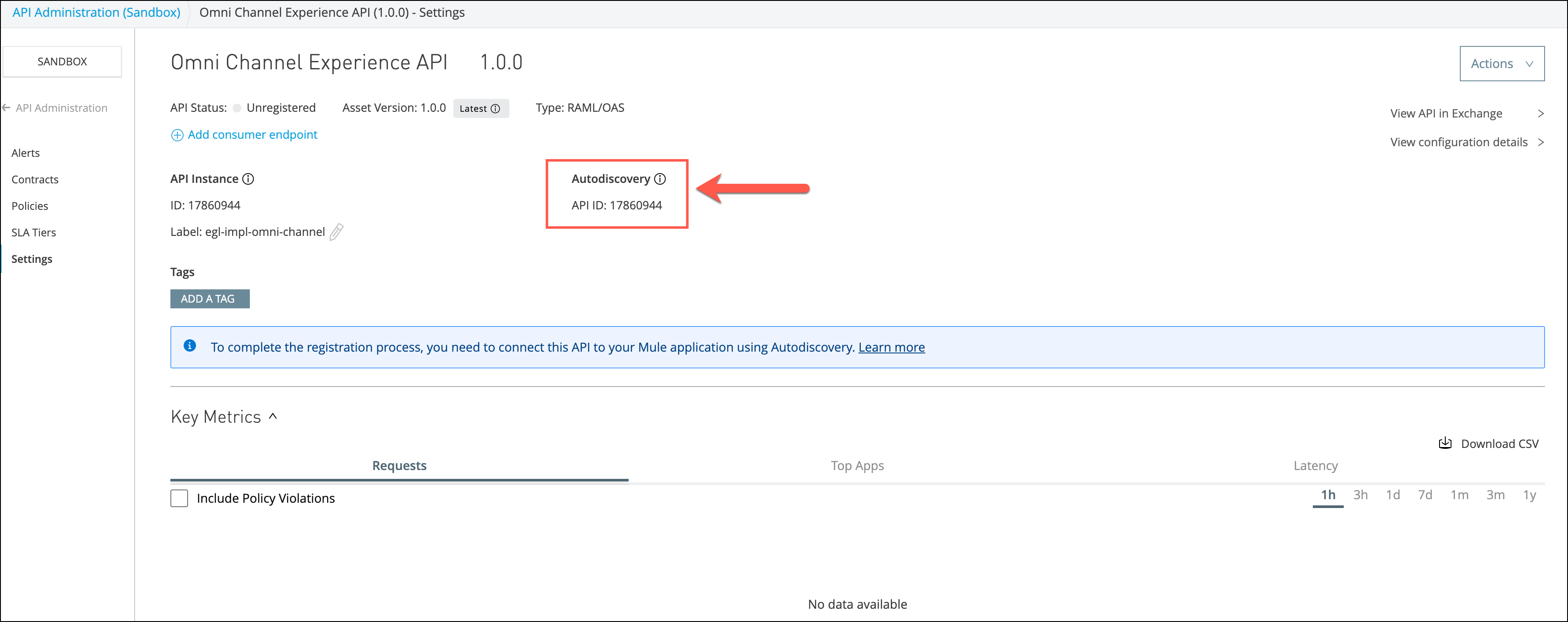Click the Omni Channel Experience API heading
1568x622 pixels.
click(309, 62)
